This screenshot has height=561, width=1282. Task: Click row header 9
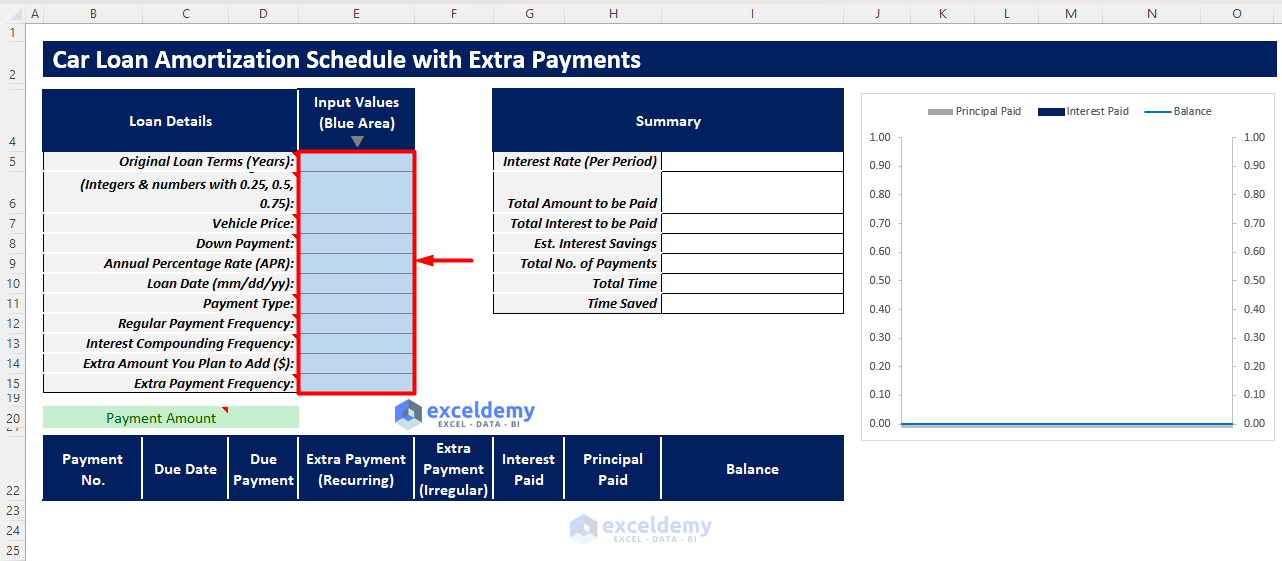(13, 263)
